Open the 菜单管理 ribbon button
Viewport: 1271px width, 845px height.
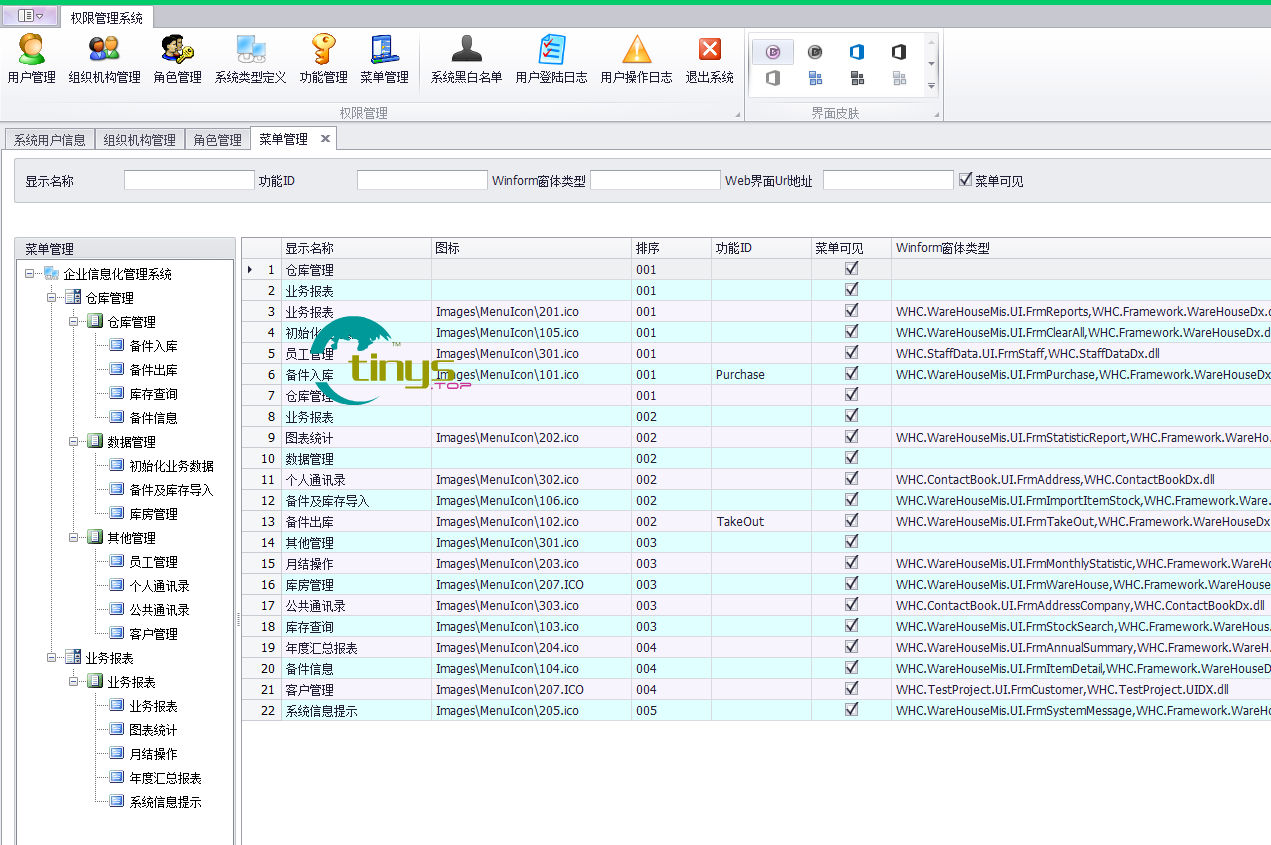click(384, 59)
